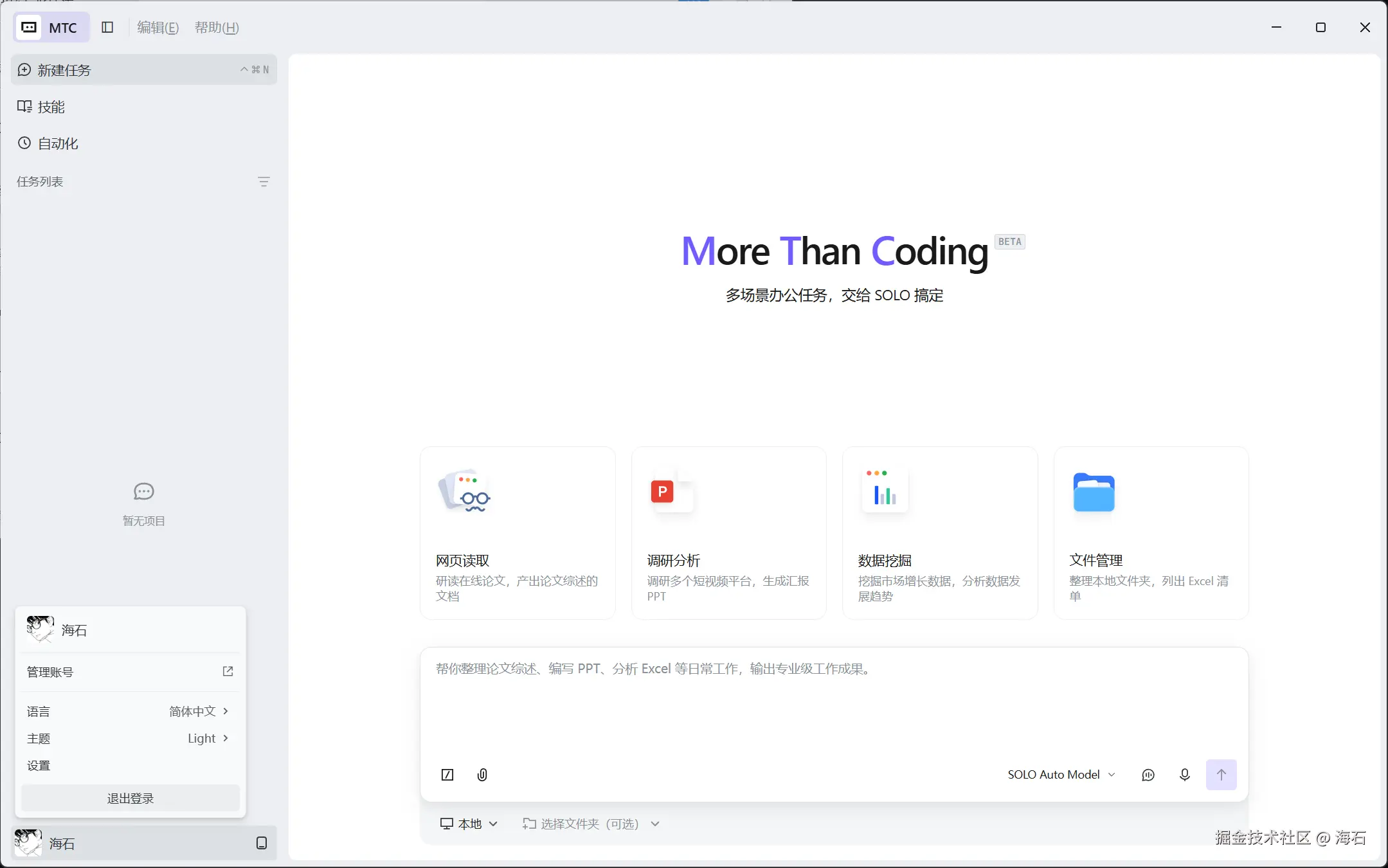Click the task list filter icon
The height and width of the screenshot is (868, 1388).
tap(264, 182)
